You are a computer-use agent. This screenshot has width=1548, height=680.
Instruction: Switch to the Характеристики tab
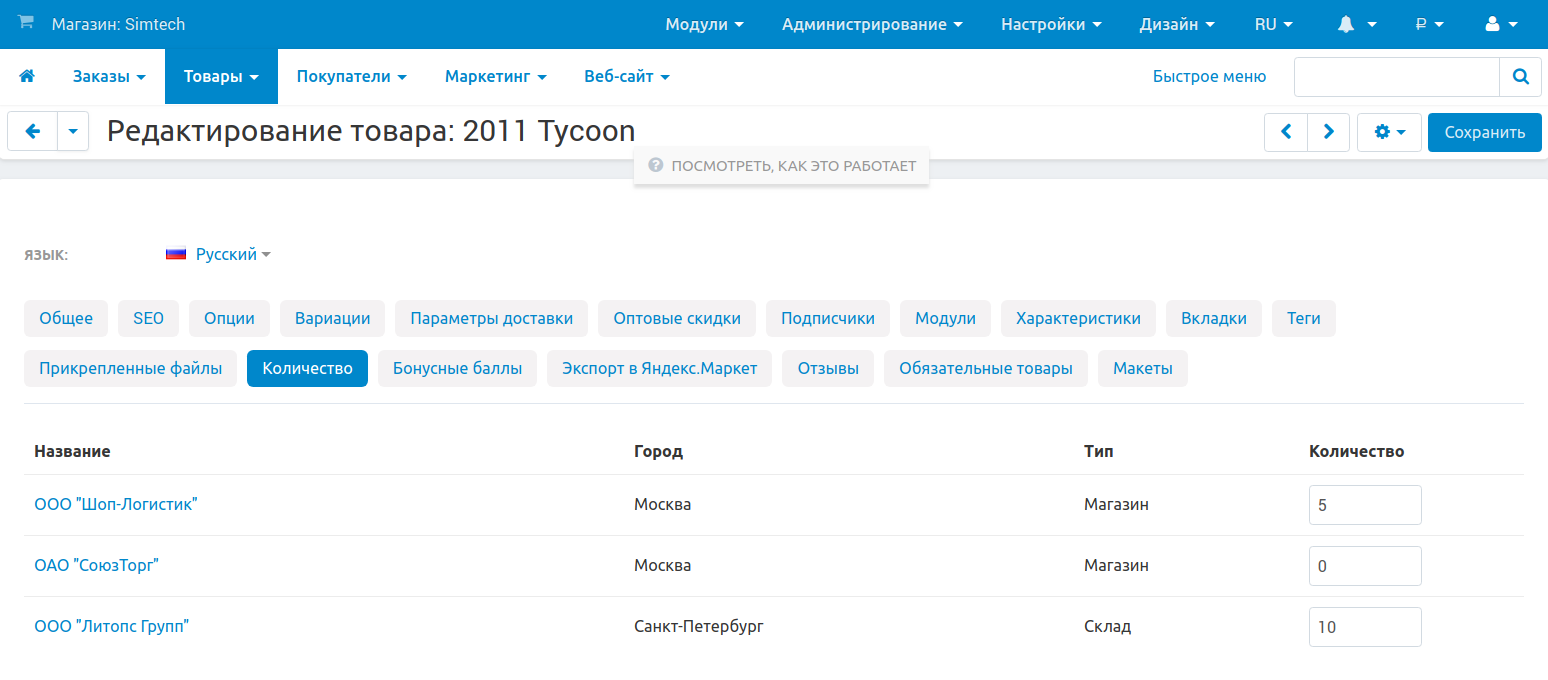point(1077,318)
